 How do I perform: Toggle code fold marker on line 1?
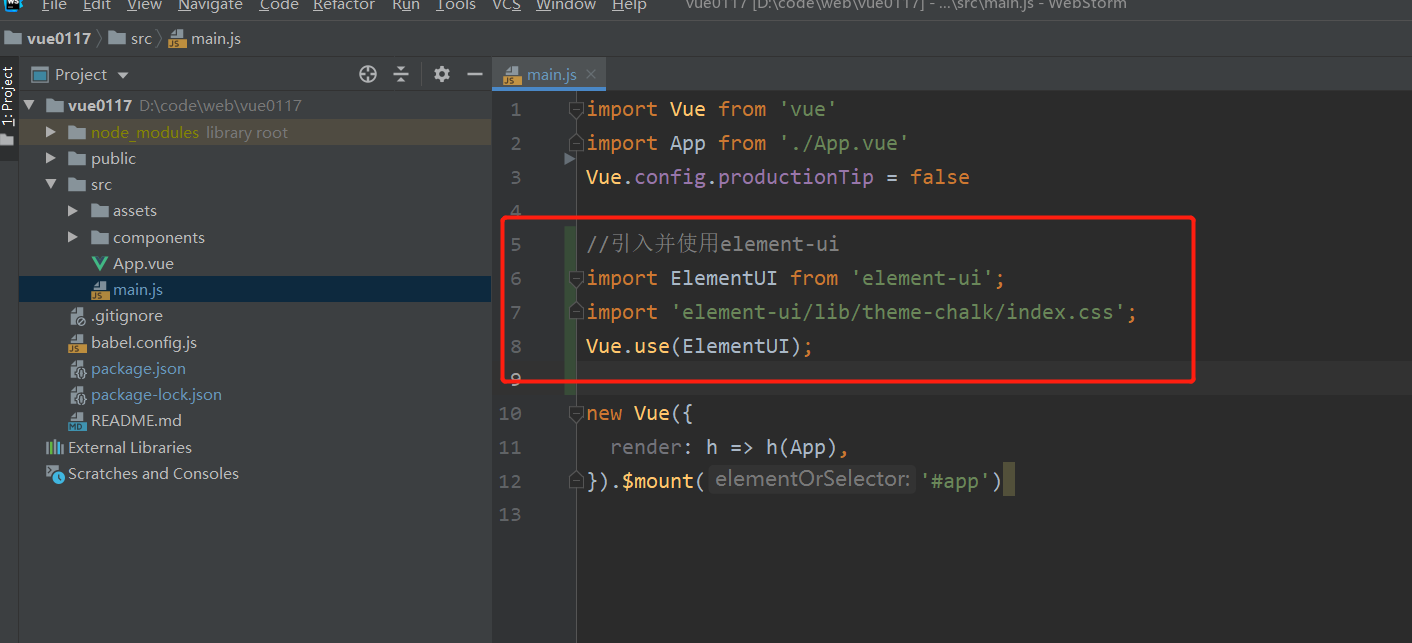click(575, 109)
